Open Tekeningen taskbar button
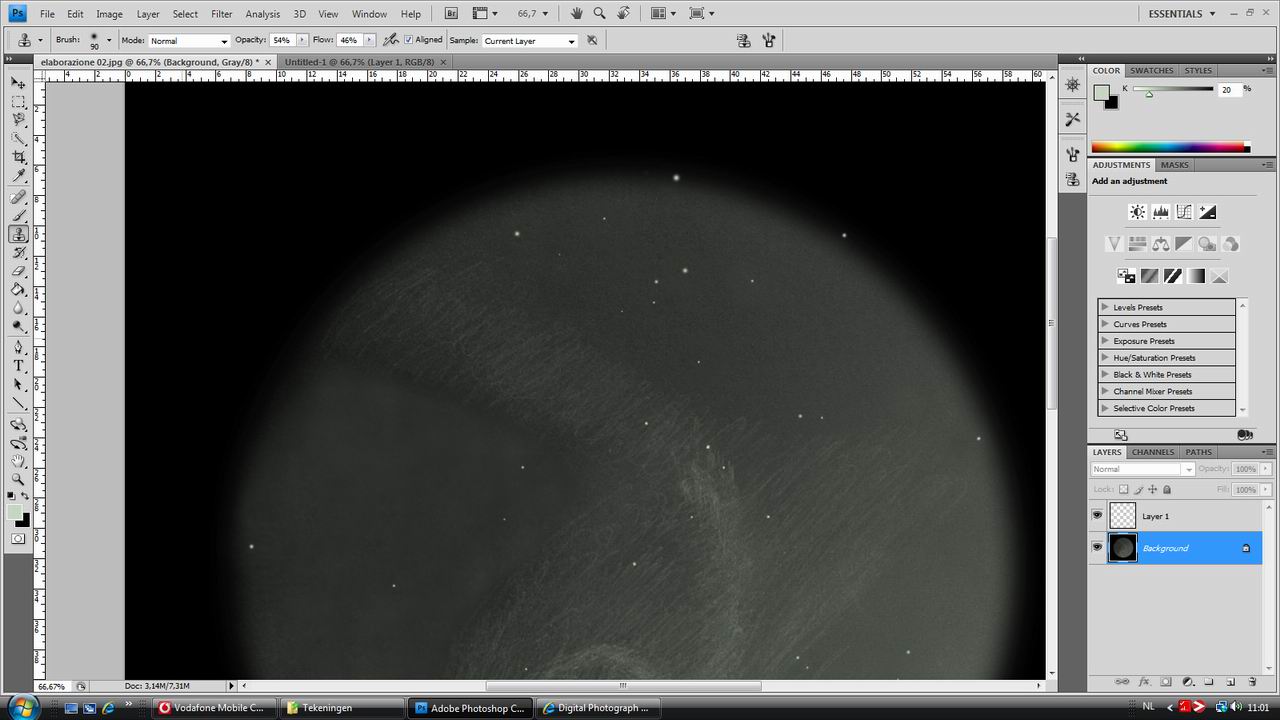 (x=342, y=708)
